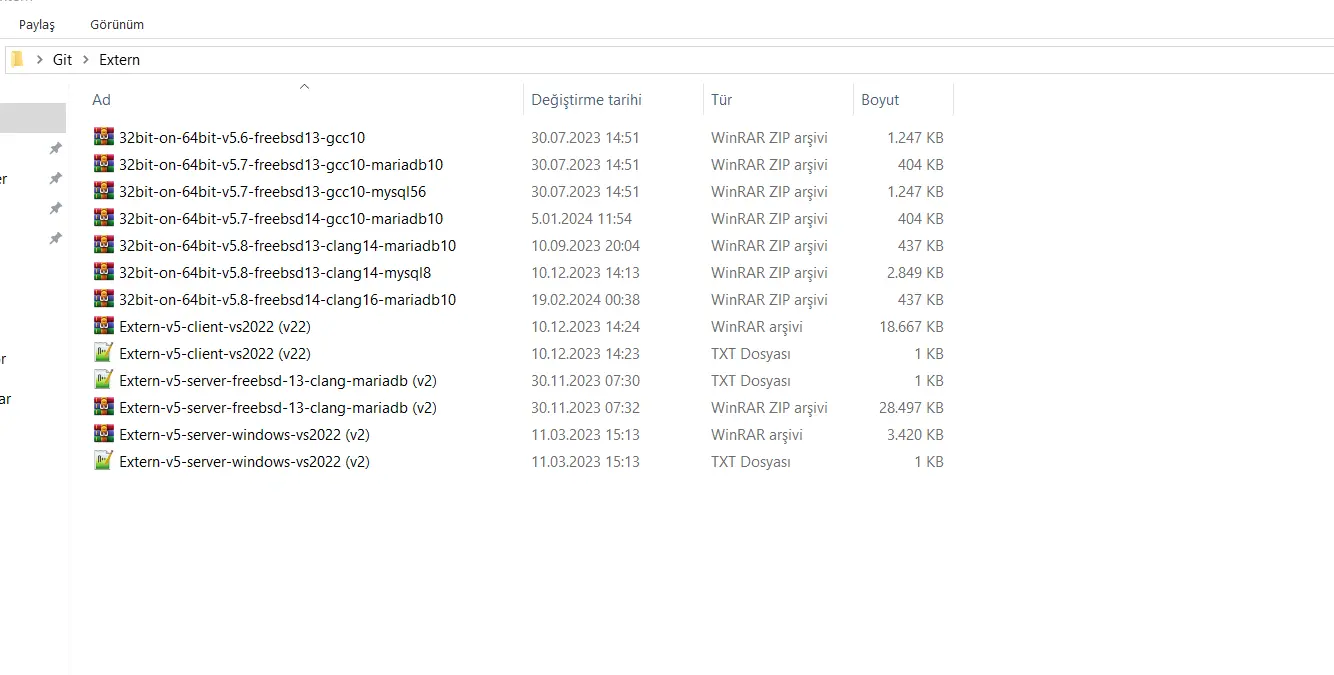Screen dimensions: 1334x675
Task: Click the folder icon in the address bar
Action: pos(17,59)
